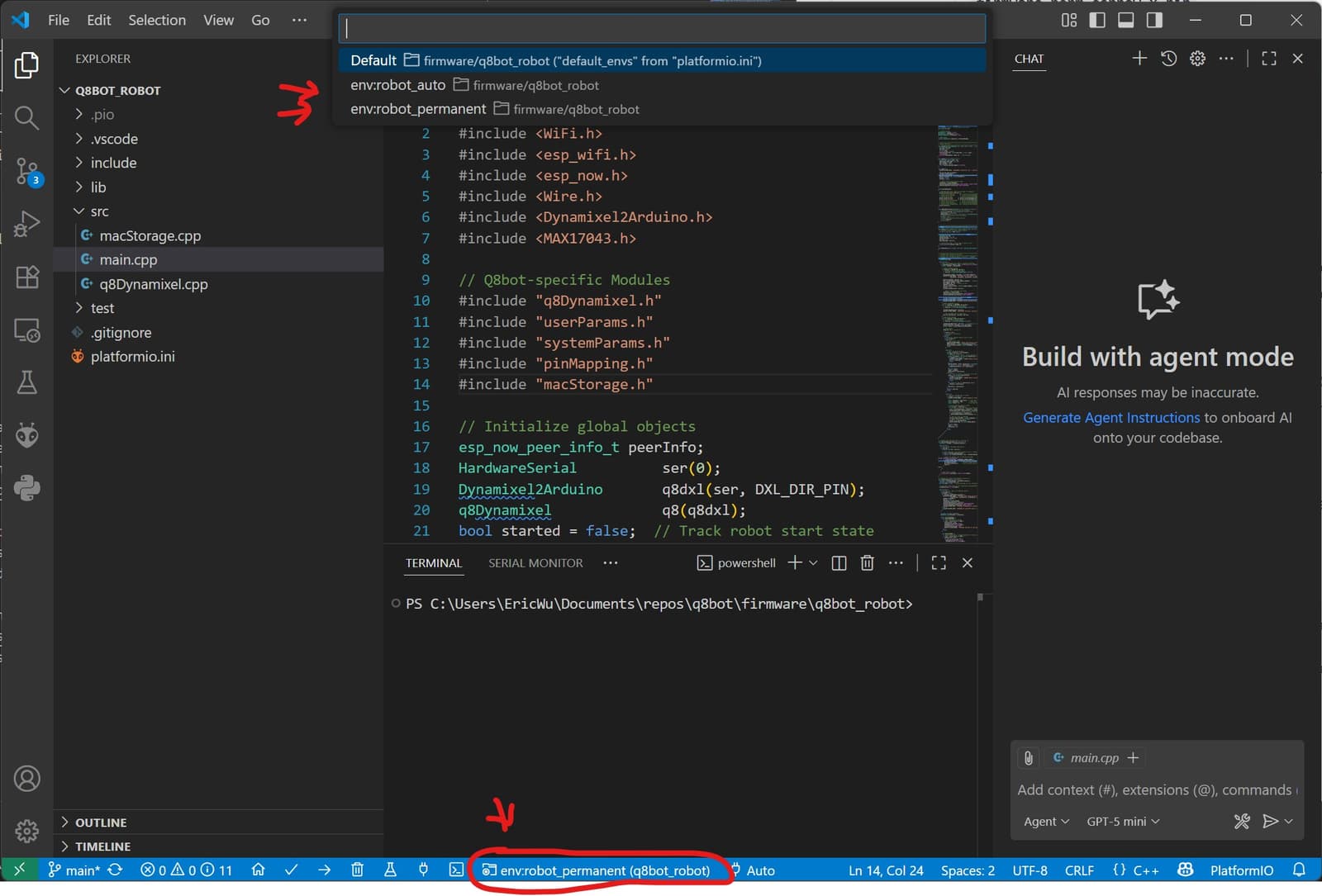Click PlatformIO Test flask in status bar
Viewport: 1322px width, 896px height.
390,870
